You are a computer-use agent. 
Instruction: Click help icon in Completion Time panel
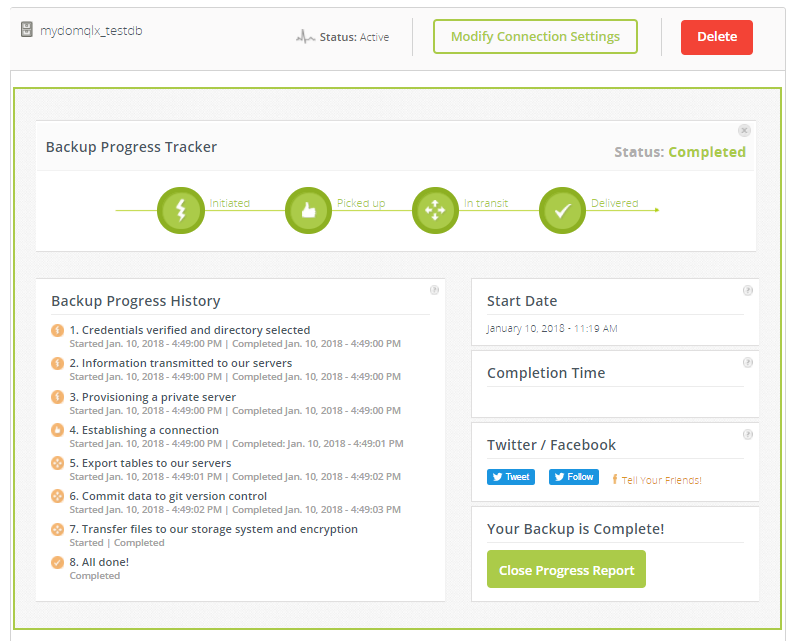pos(748,363)
